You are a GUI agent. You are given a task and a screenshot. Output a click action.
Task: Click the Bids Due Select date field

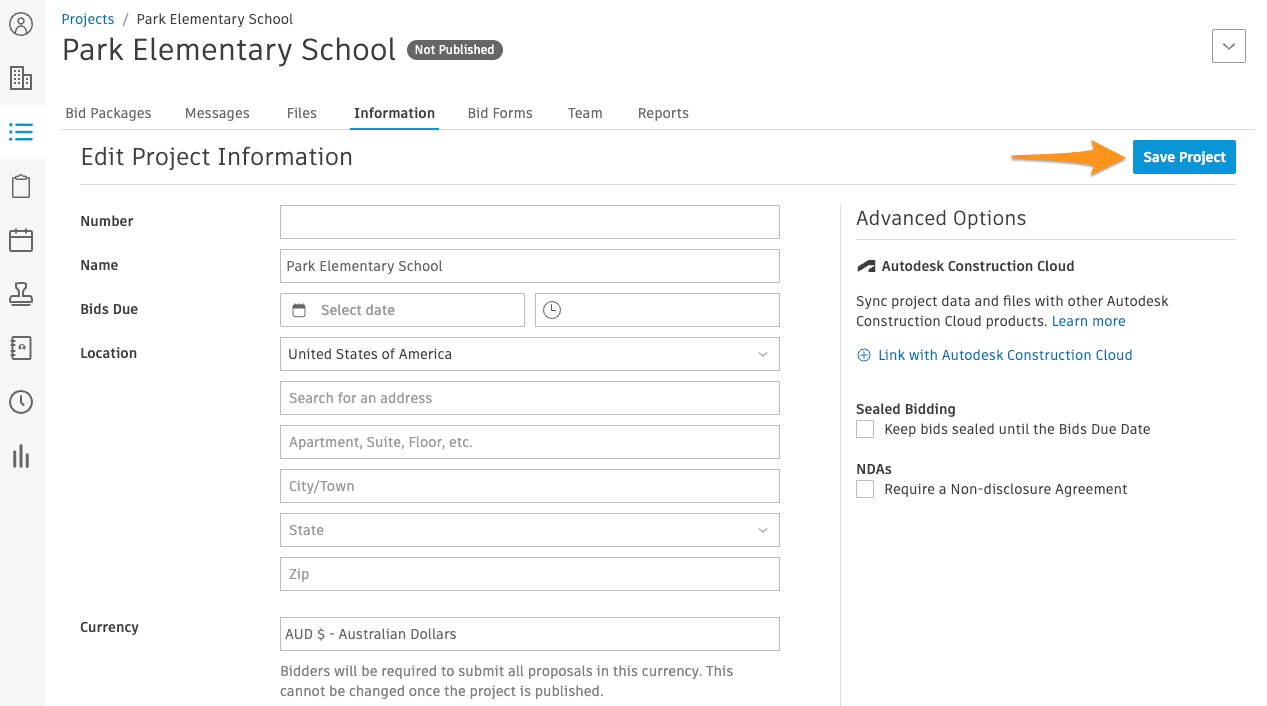[402, 310]
